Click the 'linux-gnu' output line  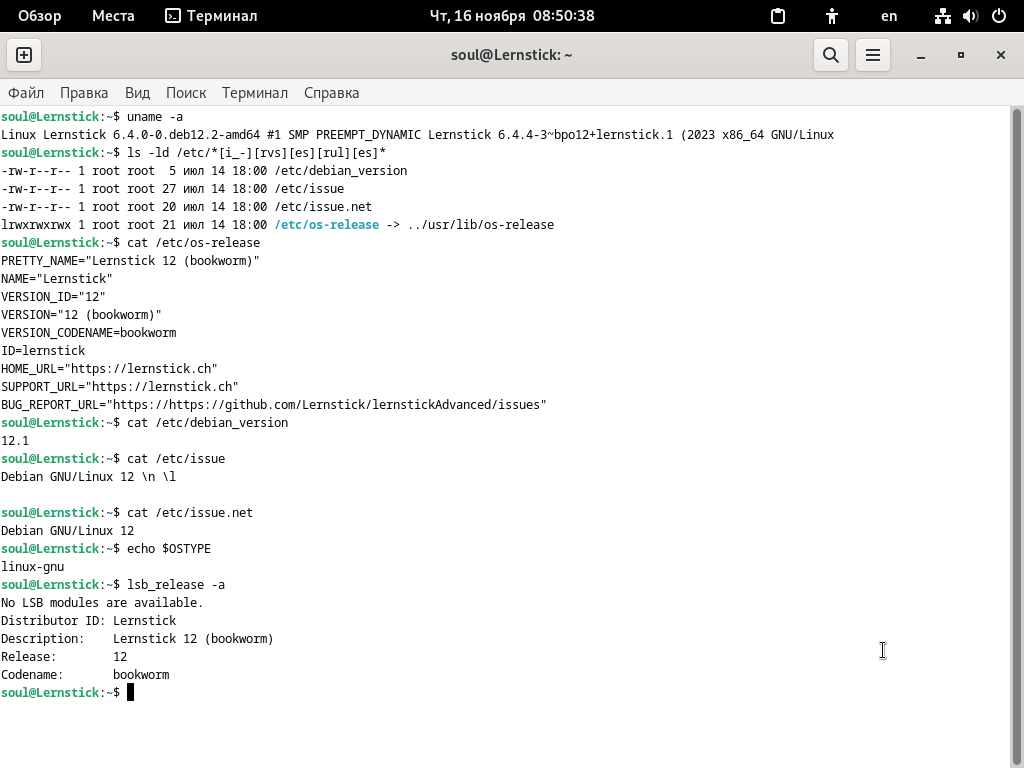(x=33, y=567)
